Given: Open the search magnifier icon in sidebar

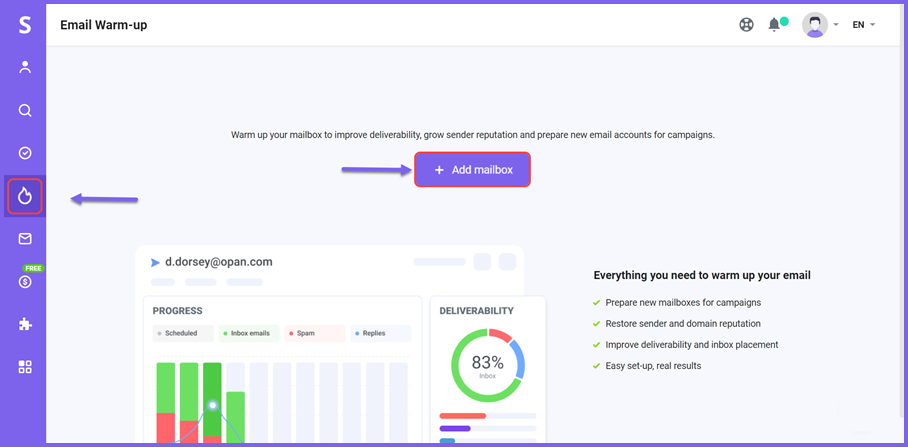Looking at the screenshot, I should coord(25,111).
